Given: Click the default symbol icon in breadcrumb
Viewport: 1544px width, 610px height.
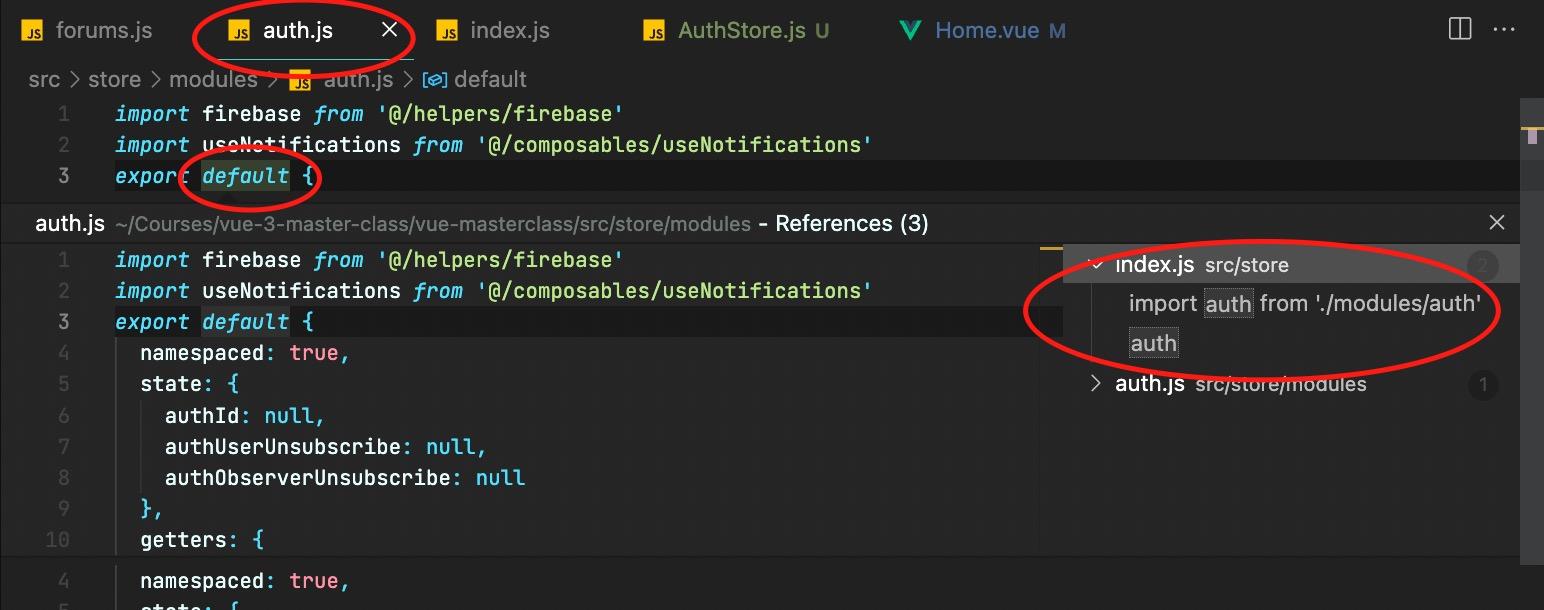Looking at the screenshot, I should pyautogui.click(x=434, y=80).
